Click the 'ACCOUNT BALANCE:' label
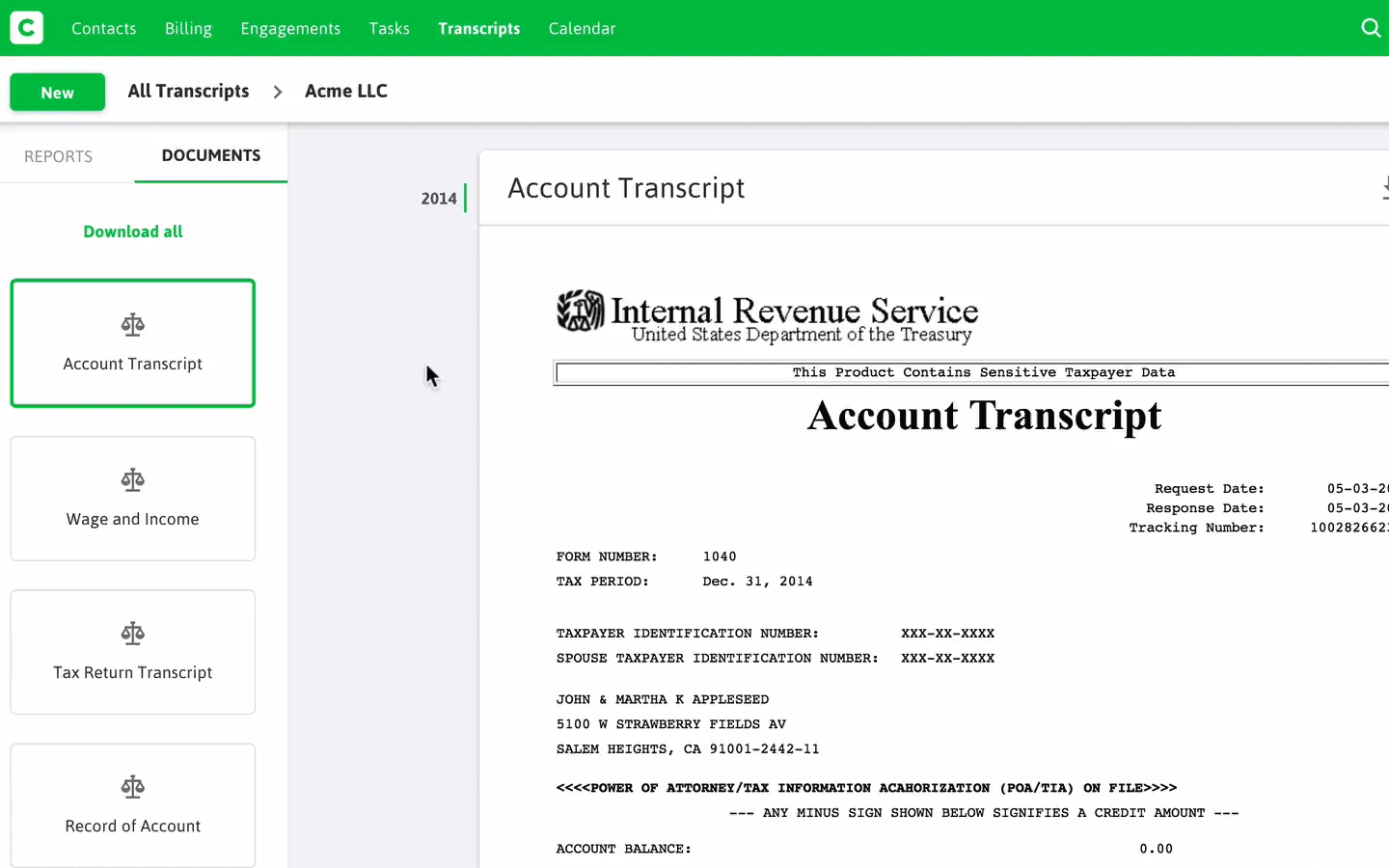 click(x=624, y=849)
